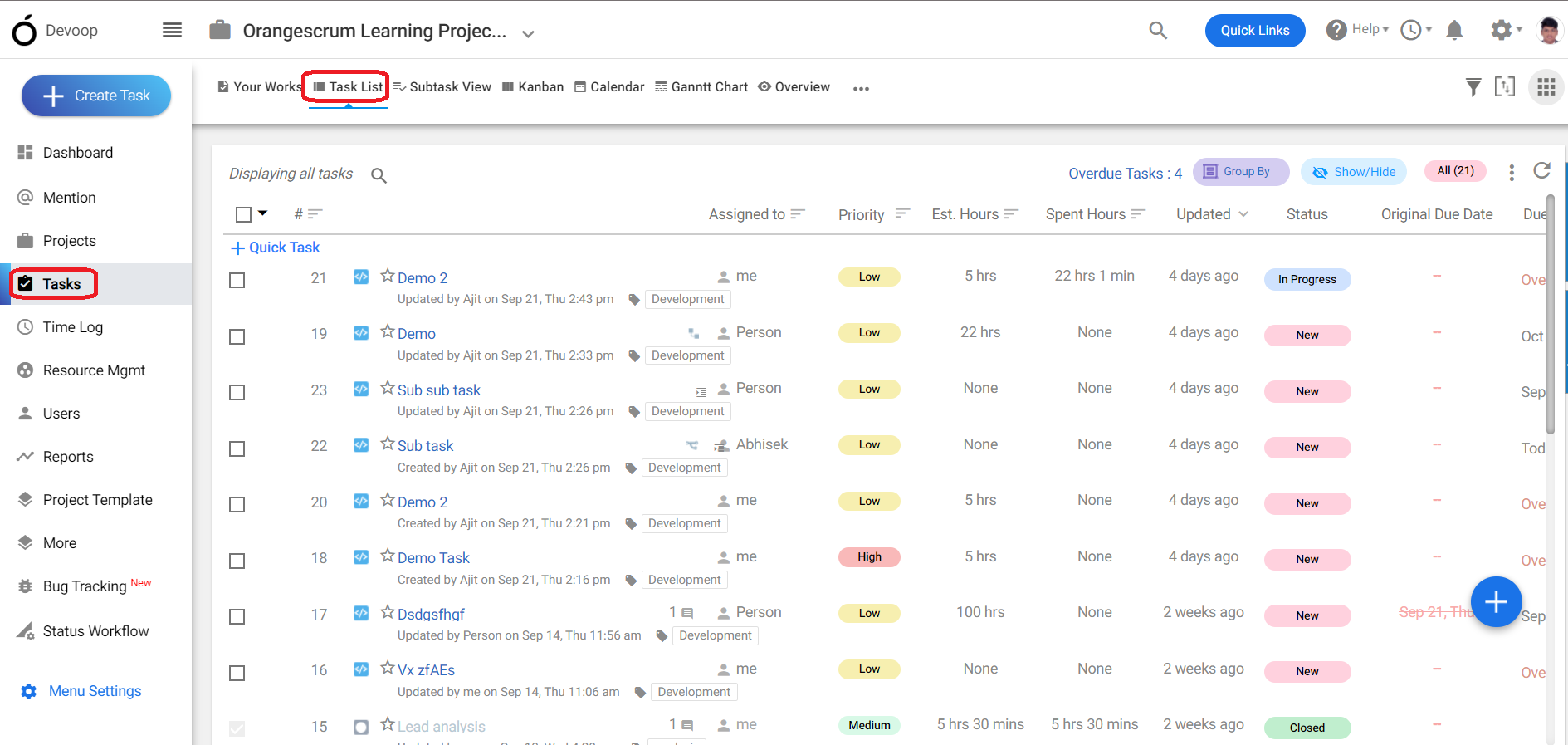This screenshot has height=745, width=1568.
Task: Reload the task list
Action: [1542, 170]
